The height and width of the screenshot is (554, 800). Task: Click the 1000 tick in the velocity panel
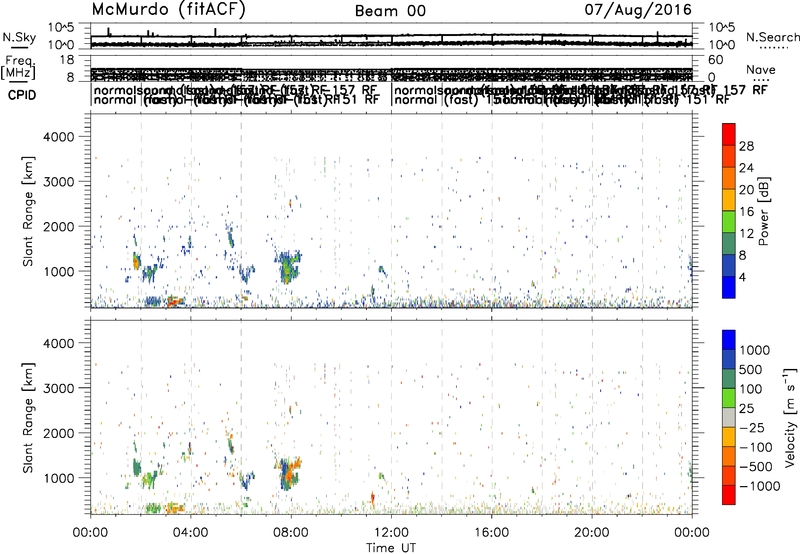pyautogui.click(x=58, y=478)
